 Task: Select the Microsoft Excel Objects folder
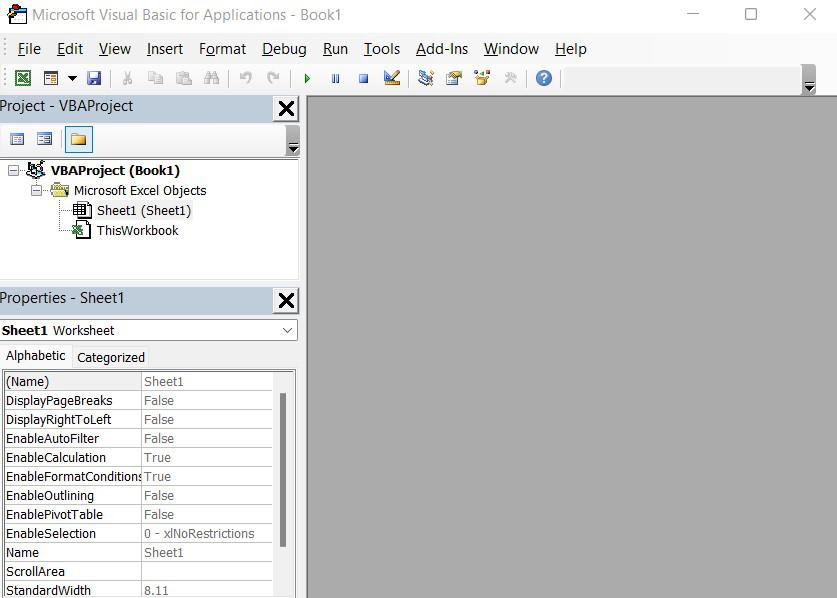(x=140, y=191)
